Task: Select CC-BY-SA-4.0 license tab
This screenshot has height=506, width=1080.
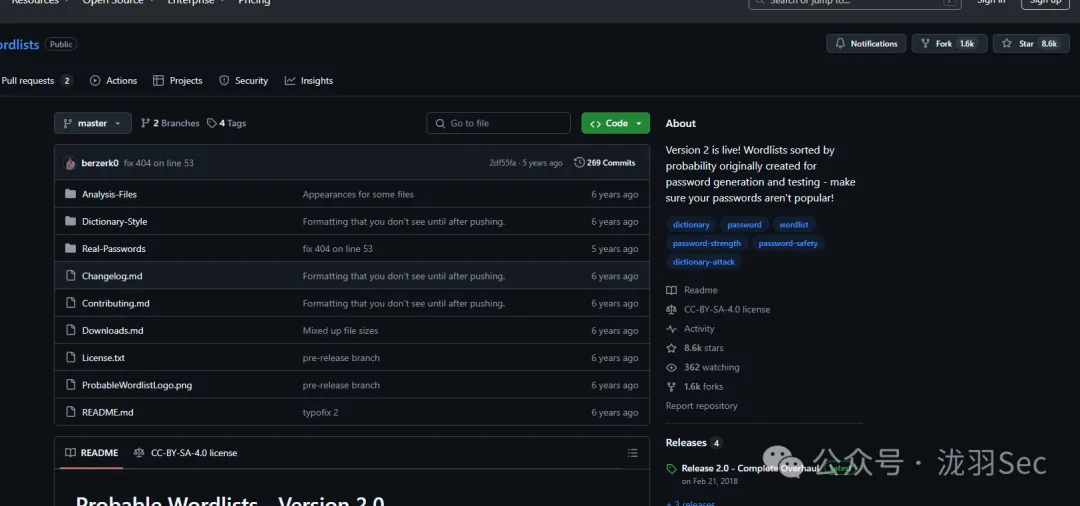Action: click(x=185, y=453)
